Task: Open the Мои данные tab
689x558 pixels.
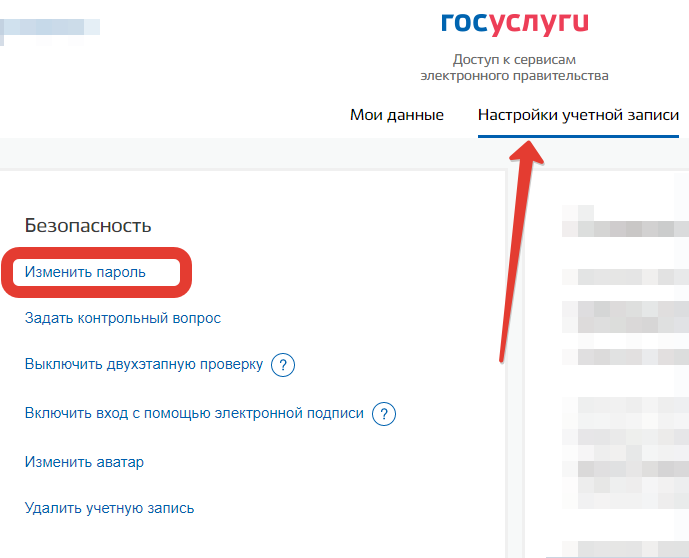Action: click(397, 115)
